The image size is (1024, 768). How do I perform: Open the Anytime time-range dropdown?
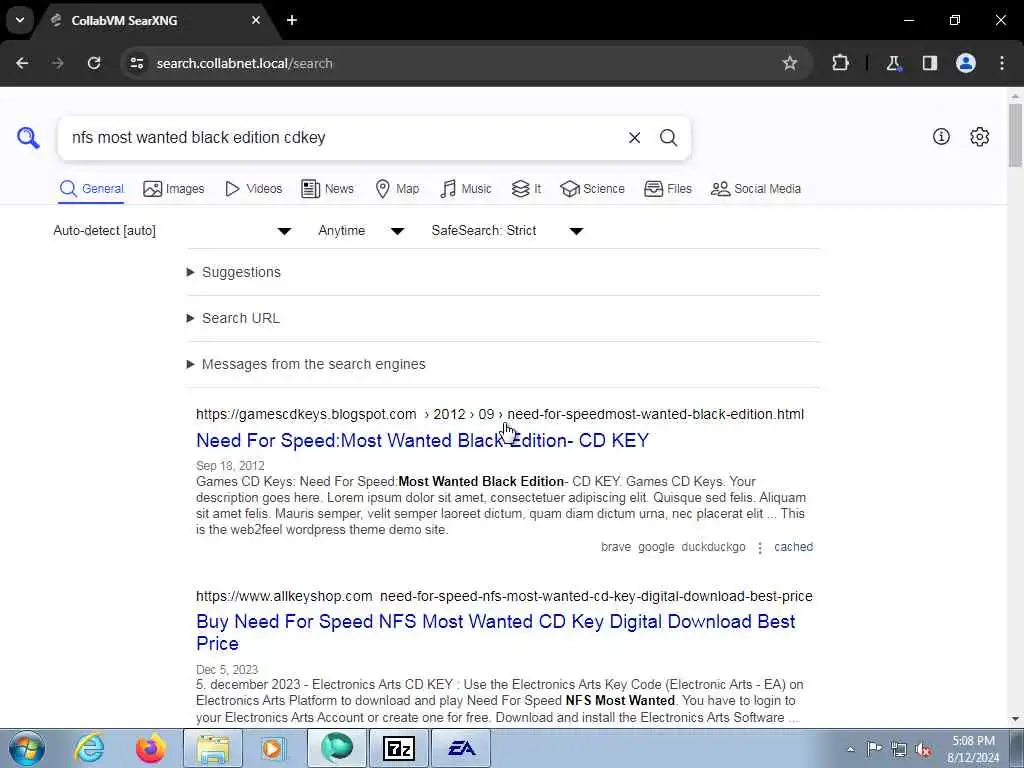pyautogui.click(x=361, y=231)
